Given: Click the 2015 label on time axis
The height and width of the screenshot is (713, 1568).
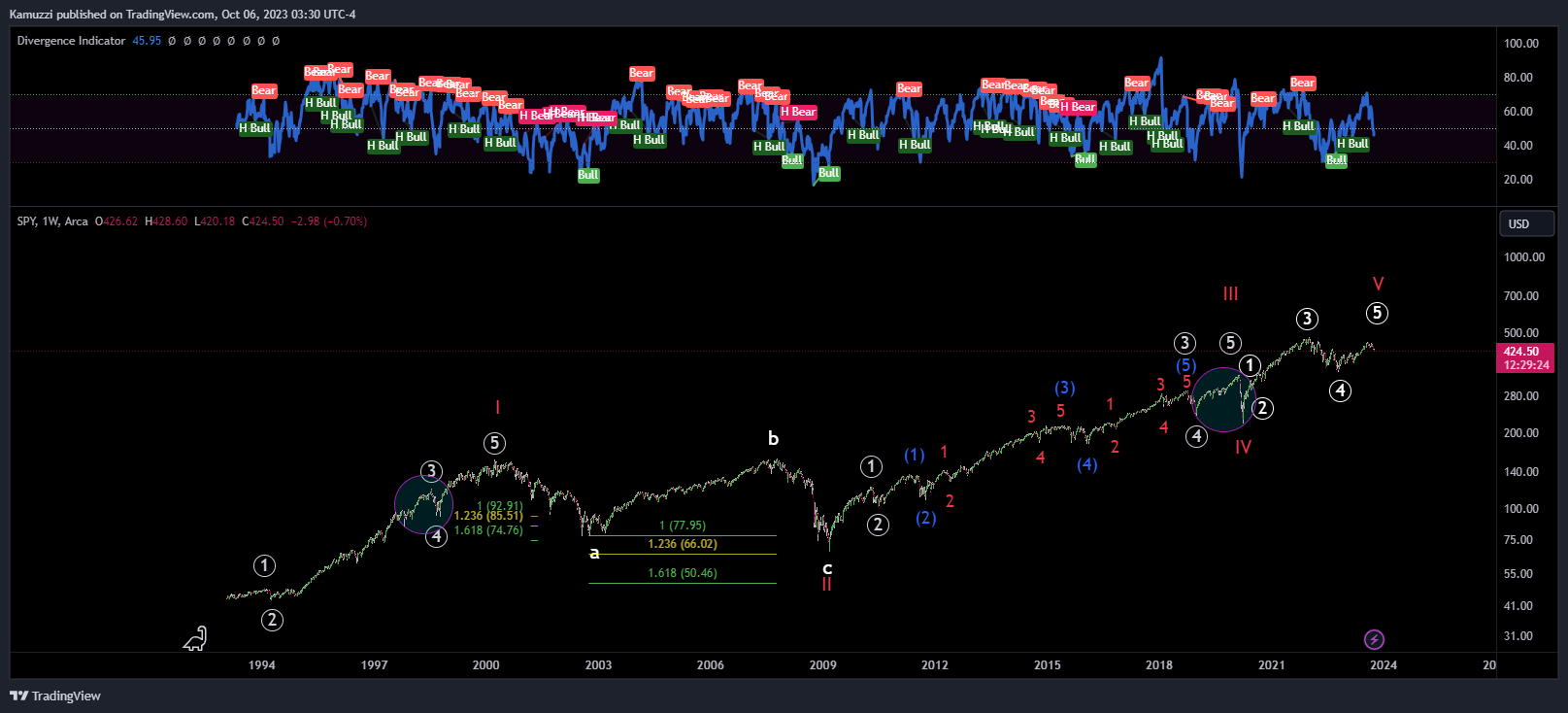Looking at the screenshot, I should click(x=1048, y=665).
